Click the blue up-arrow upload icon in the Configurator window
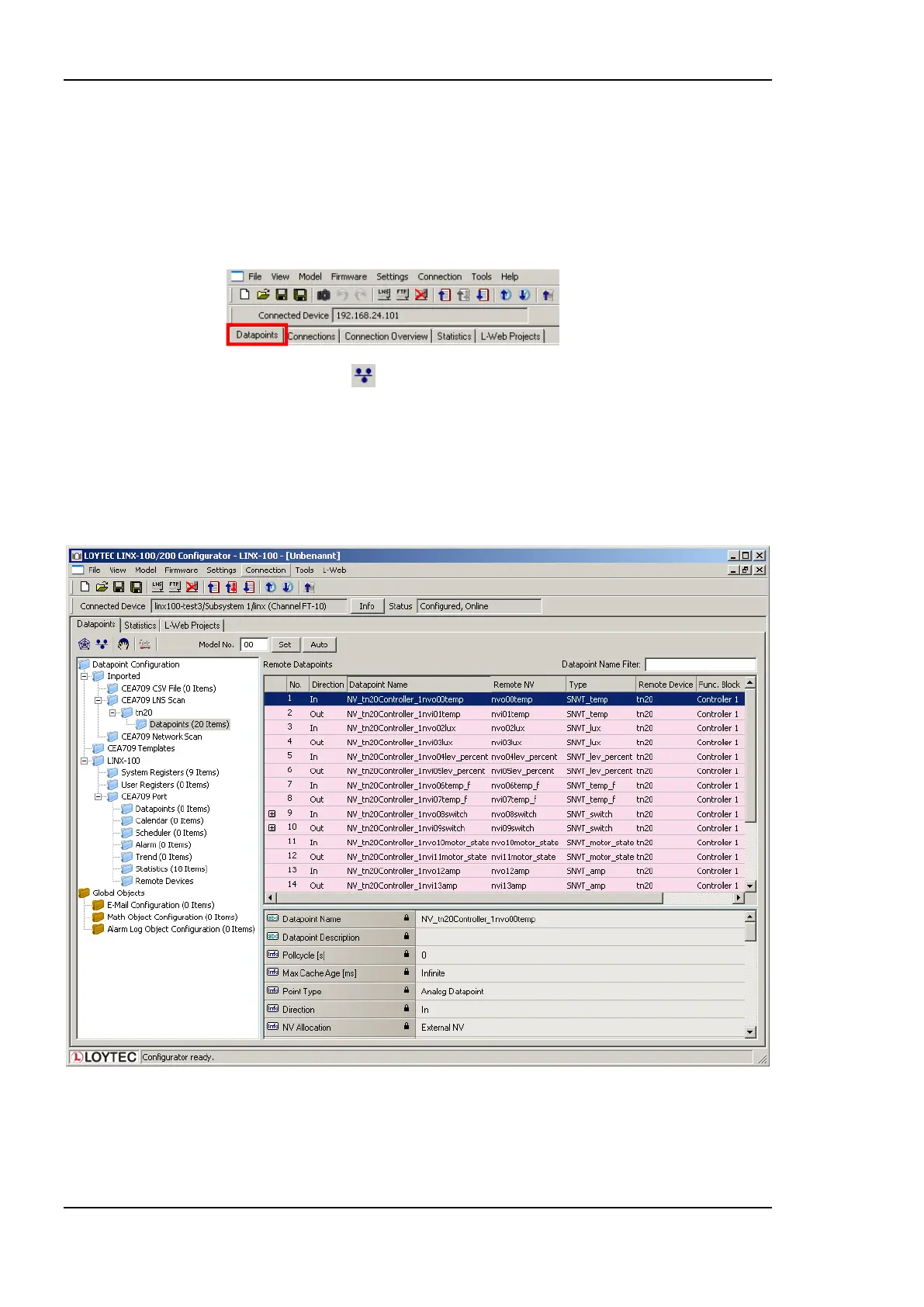The height and width of the screenshot is (1307, 924). pos(270,587)
